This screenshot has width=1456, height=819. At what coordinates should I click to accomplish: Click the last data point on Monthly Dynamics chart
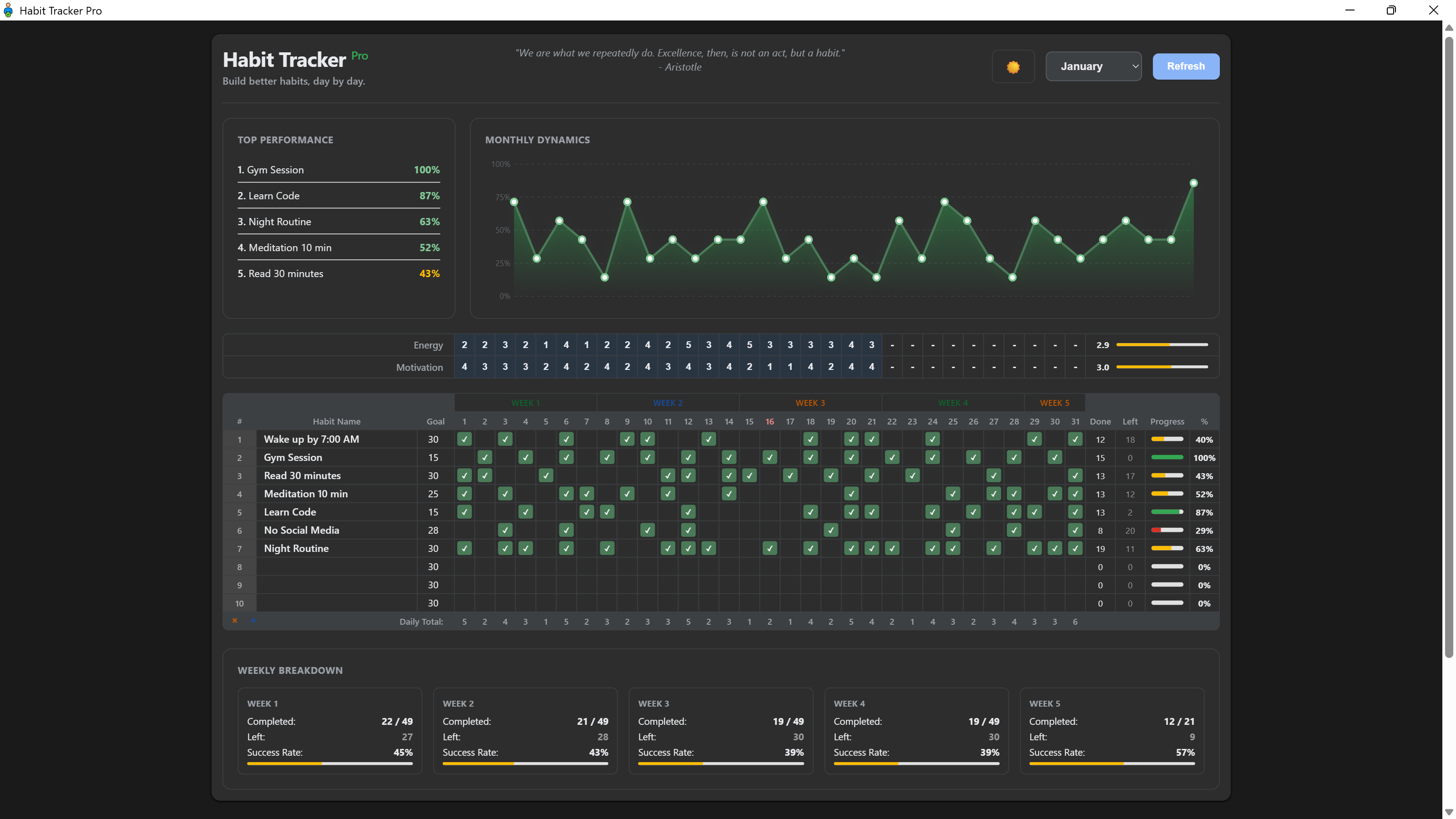click(1193, 183)
